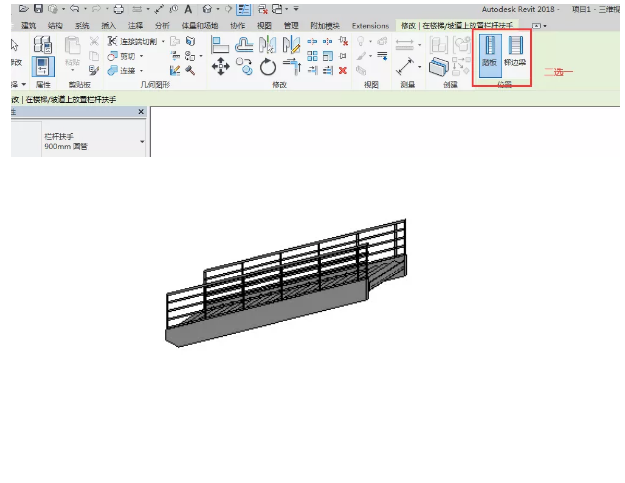Switch to the 视图 (View) ribbon tab
Viewport: 625px width, 483px height.
pos(264,25)
